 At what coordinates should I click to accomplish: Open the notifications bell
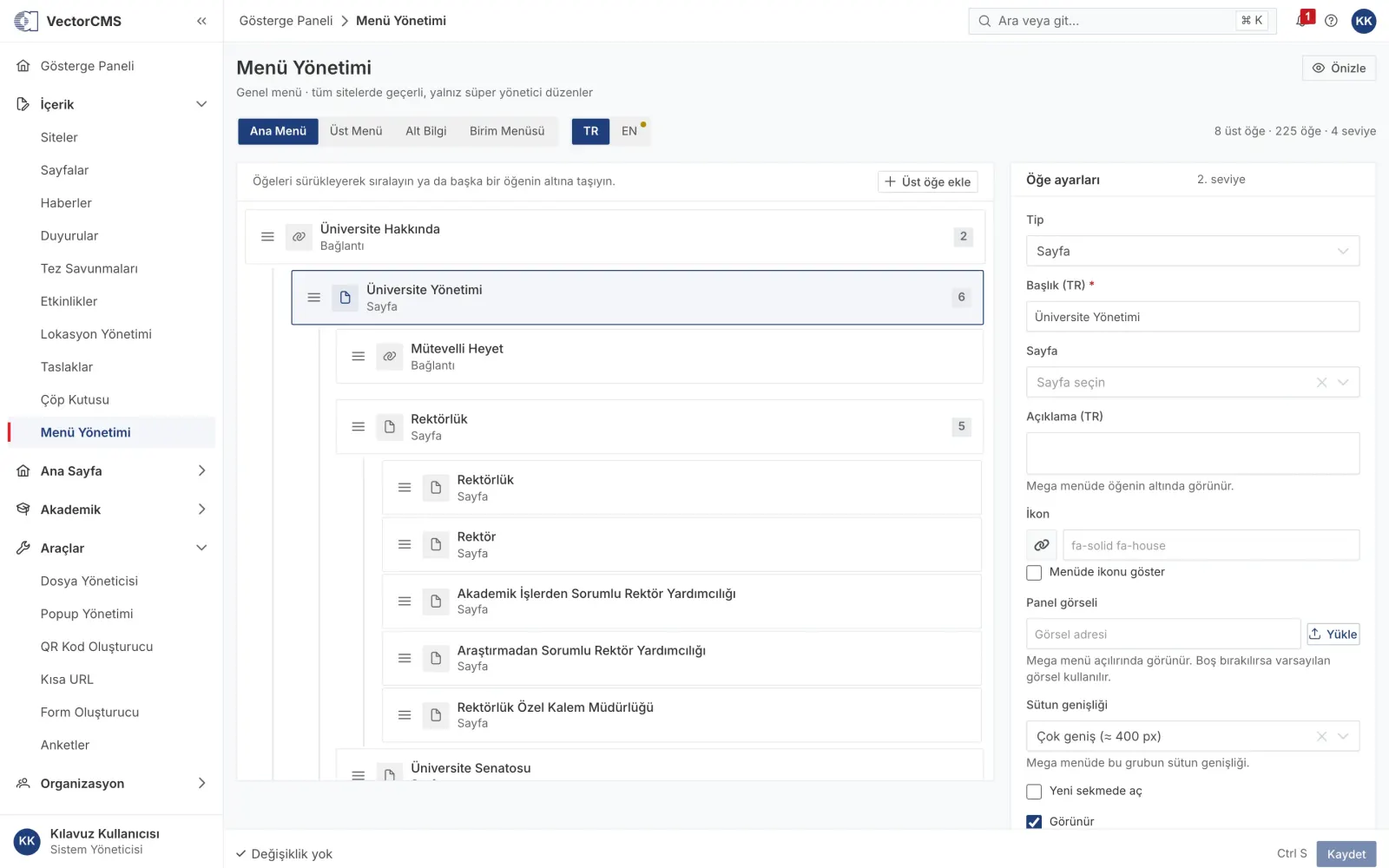pyautogui.click(x=1302, y=21)
